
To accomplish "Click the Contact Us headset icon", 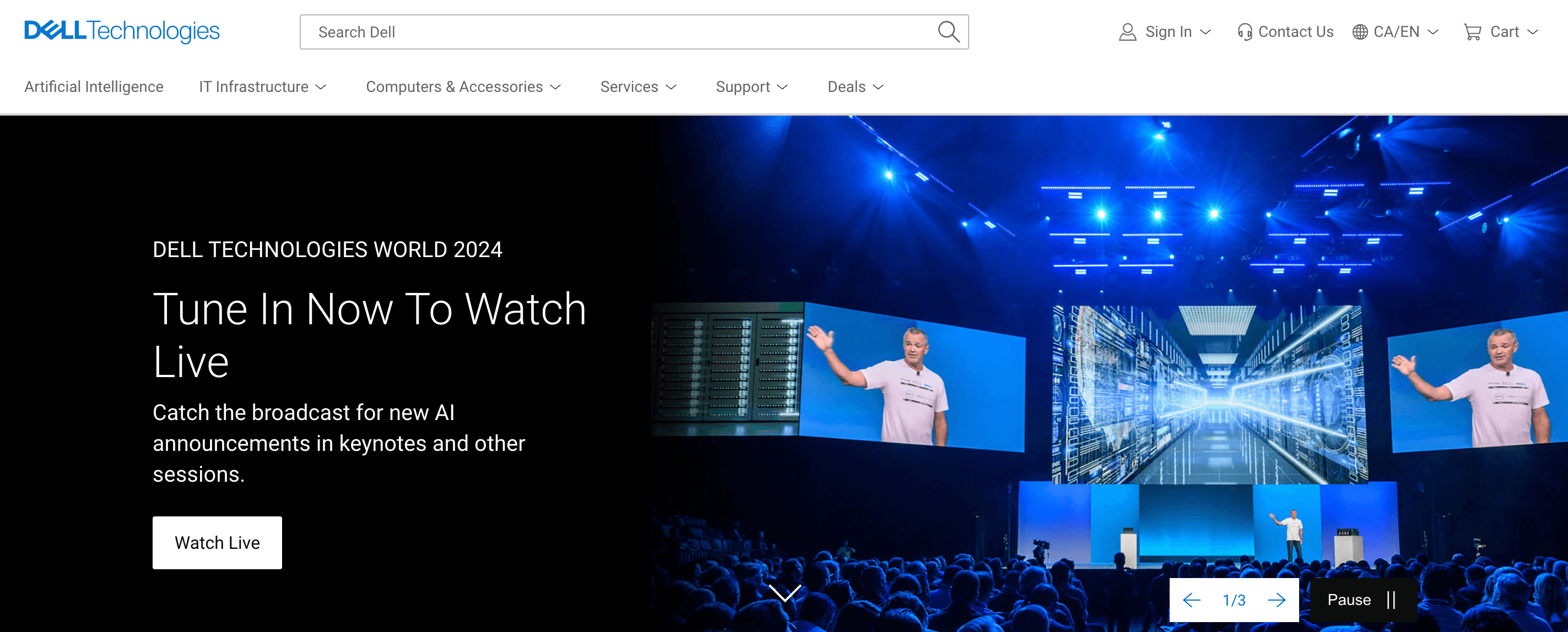I will pos(1244,32).
